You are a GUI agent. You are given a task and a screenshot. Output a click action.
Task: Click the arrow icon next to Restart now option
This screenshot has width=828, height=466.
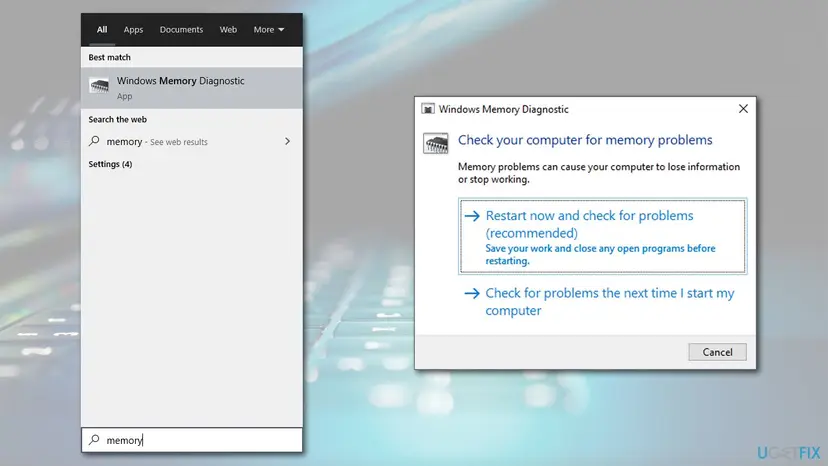472,216
